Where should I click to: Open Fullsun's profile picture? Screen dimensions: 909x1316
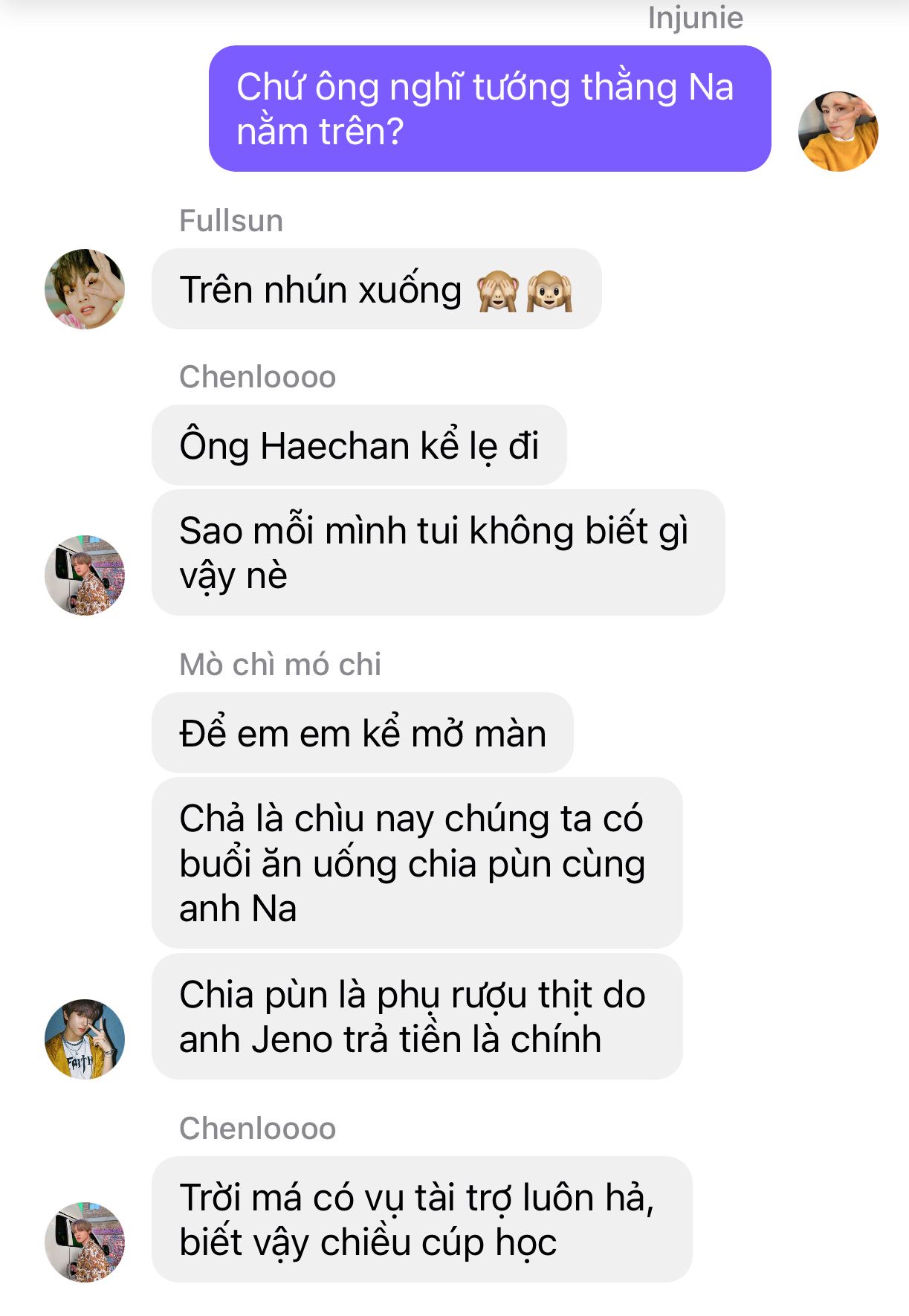pos(85,289)
